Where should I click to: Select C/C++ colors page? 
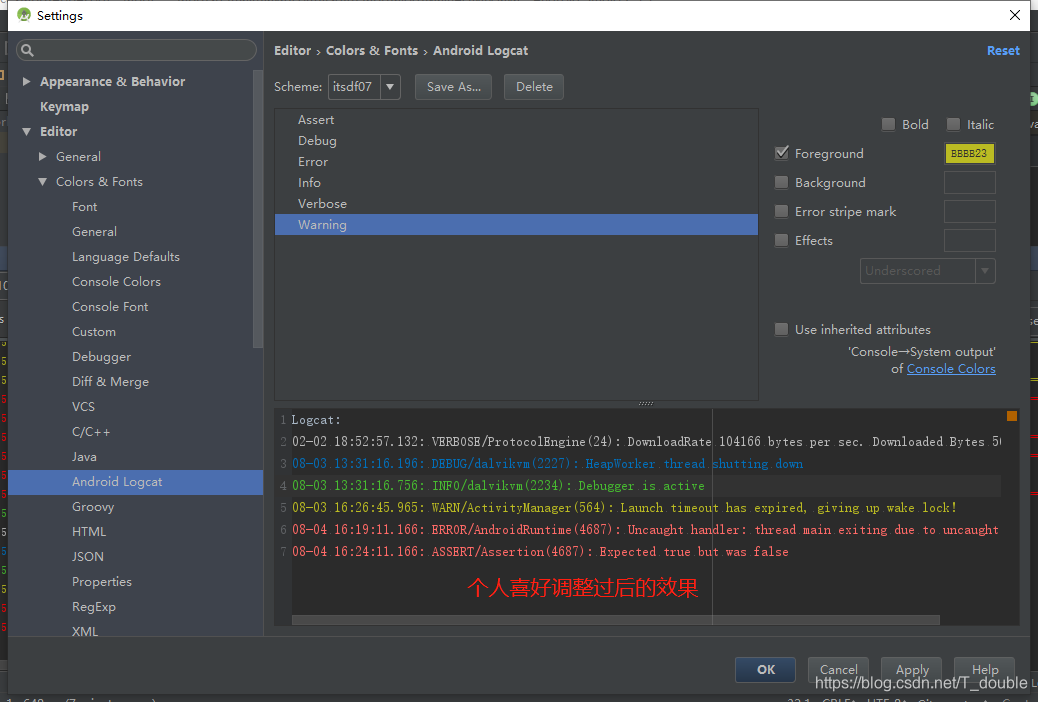pyautogui.click(x=91, y=432)
